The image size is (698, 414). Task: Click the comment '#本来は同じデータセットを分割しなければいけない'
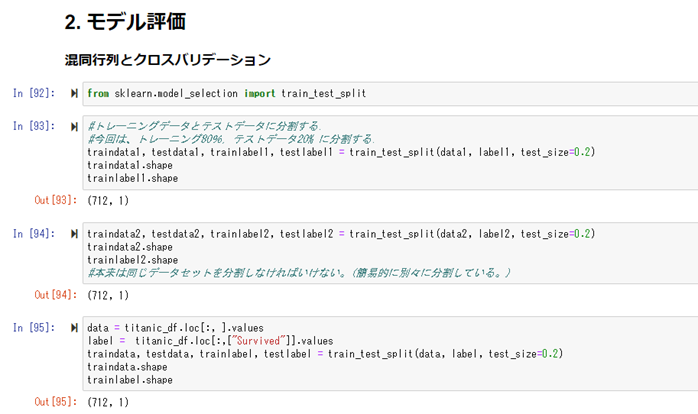pyautogui.click(x=299, y=273)
